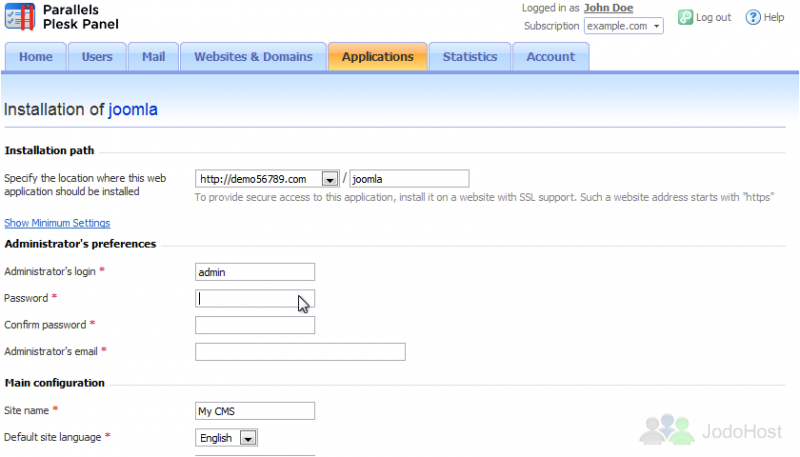Click the Installation path section heading

[x=49, y=150]
